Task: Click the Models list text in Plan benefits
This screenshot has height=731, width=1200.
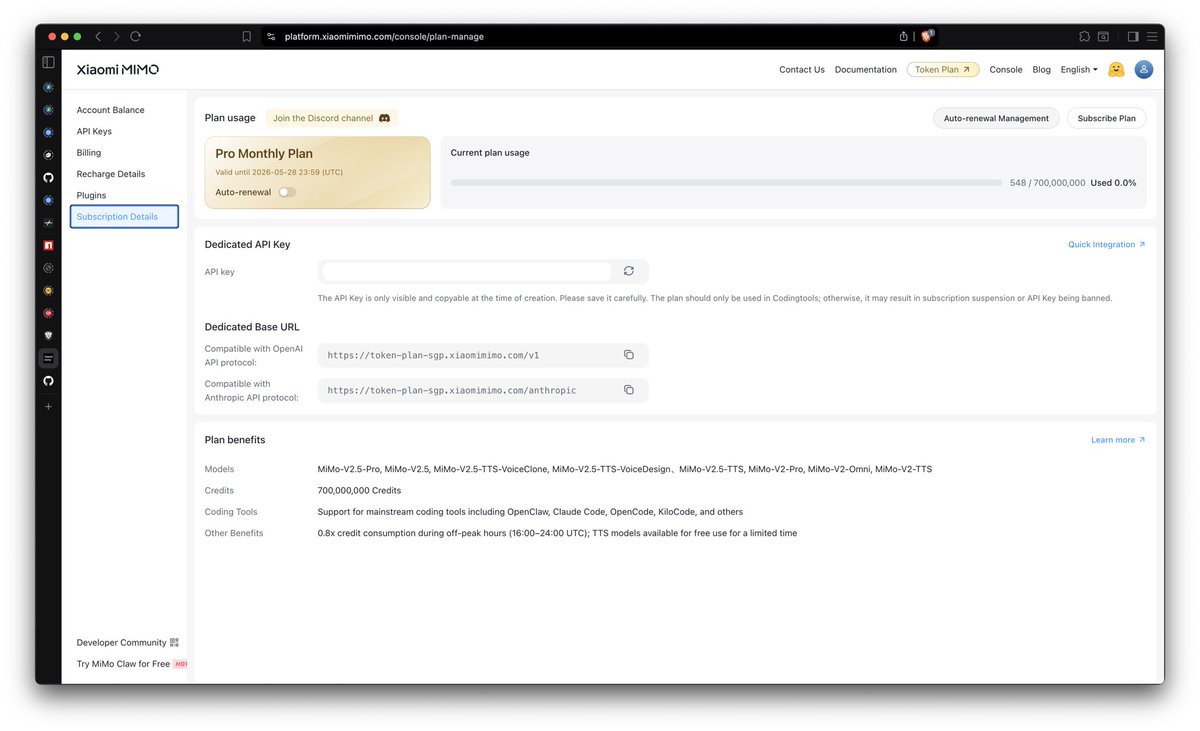Action: point(625,469)
